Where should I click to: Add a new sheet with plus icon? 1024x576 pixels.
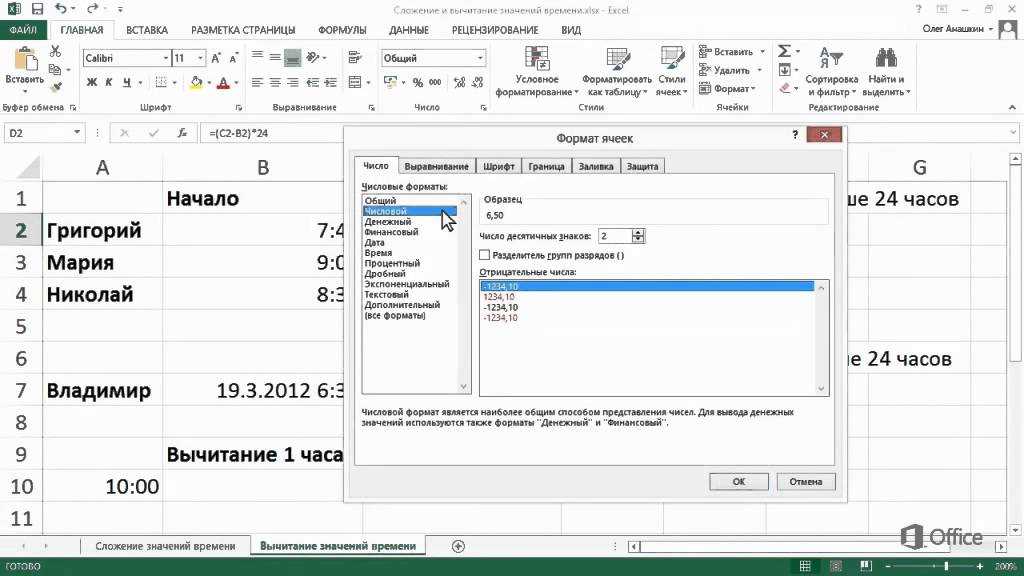point(458,546)
